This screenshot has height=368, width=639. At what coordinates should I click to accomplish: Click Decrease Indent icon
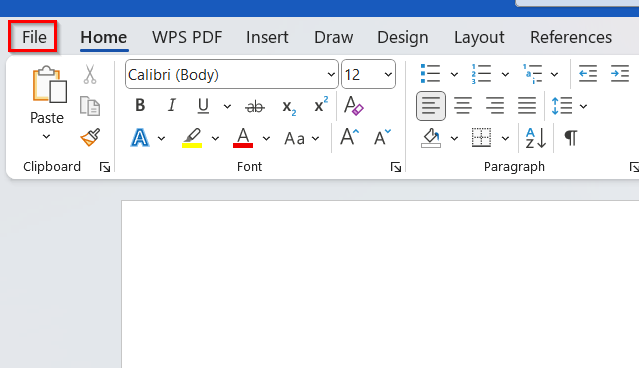(588, 74)
